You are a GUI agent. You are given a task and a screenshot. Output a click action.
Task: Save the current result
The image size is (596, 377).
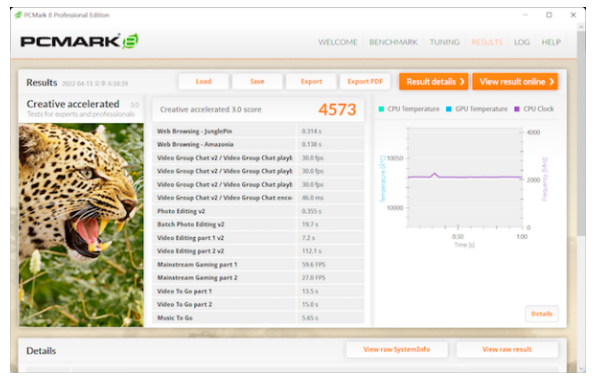257,81
